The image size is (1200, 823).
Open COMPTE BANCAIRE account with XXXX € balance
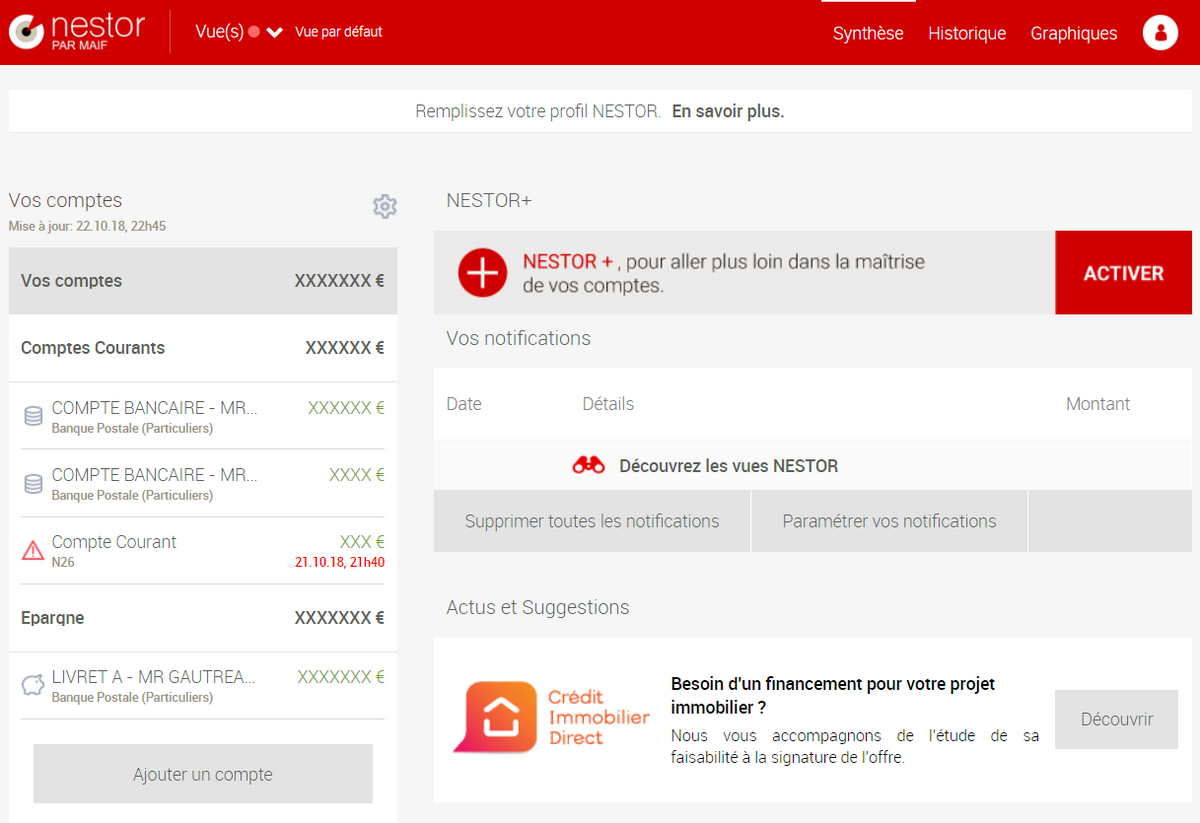coord(203,484)
